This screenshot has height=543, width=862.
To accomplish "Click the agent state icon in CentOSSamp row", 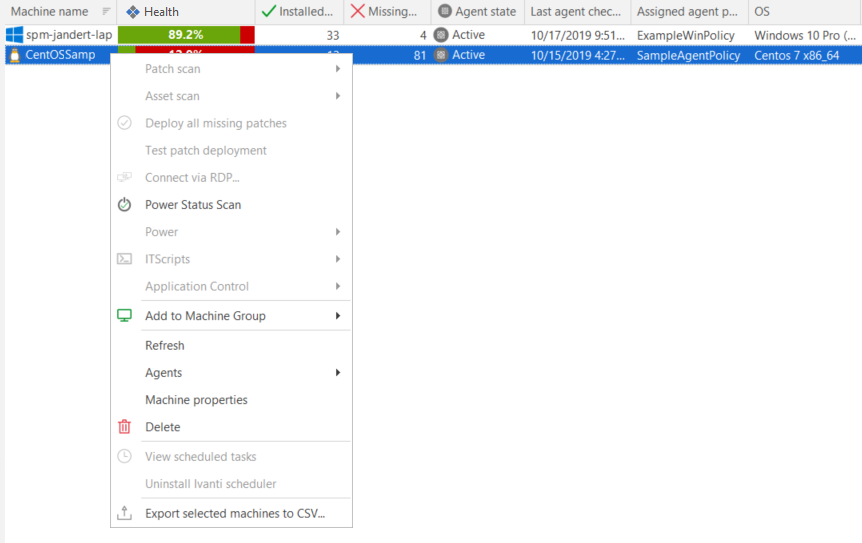I will [440, 55].
